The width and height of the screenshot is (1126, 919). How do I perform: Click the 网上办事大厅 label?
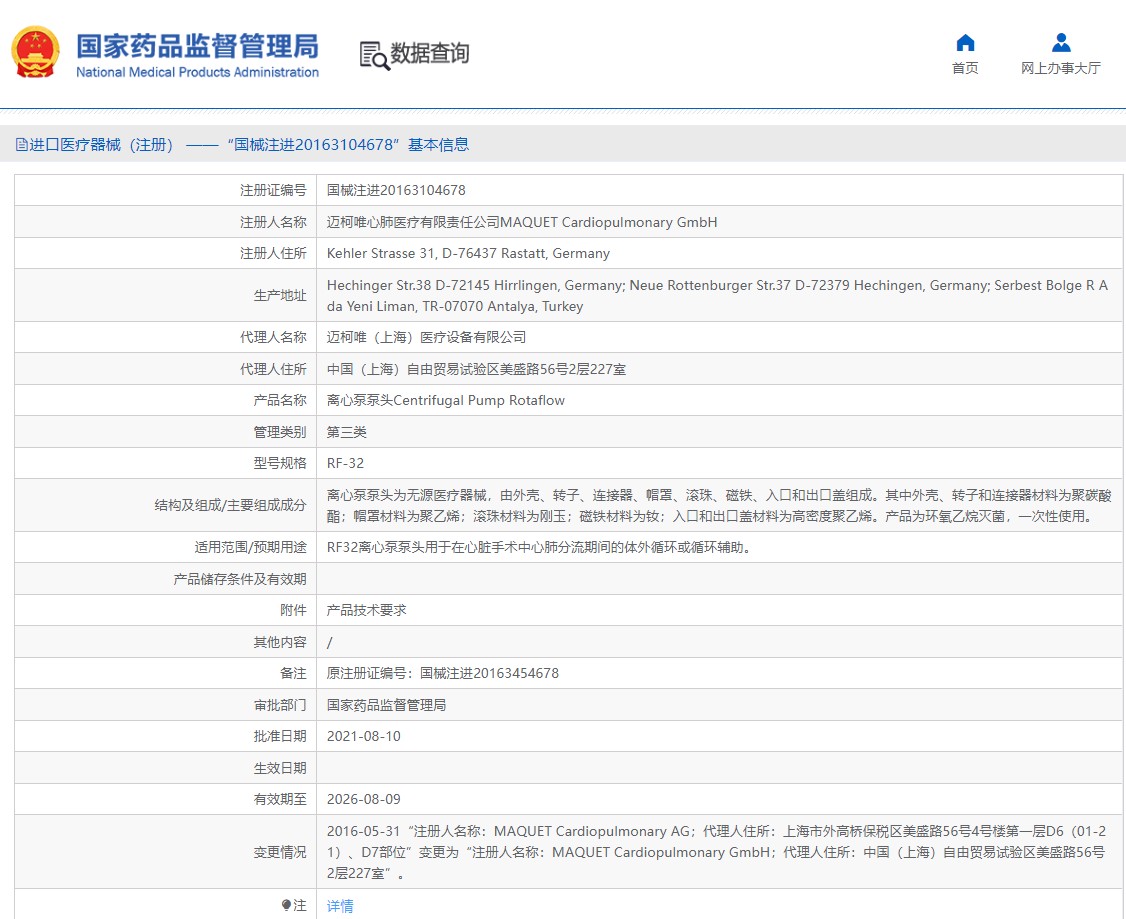point(1061,68)
